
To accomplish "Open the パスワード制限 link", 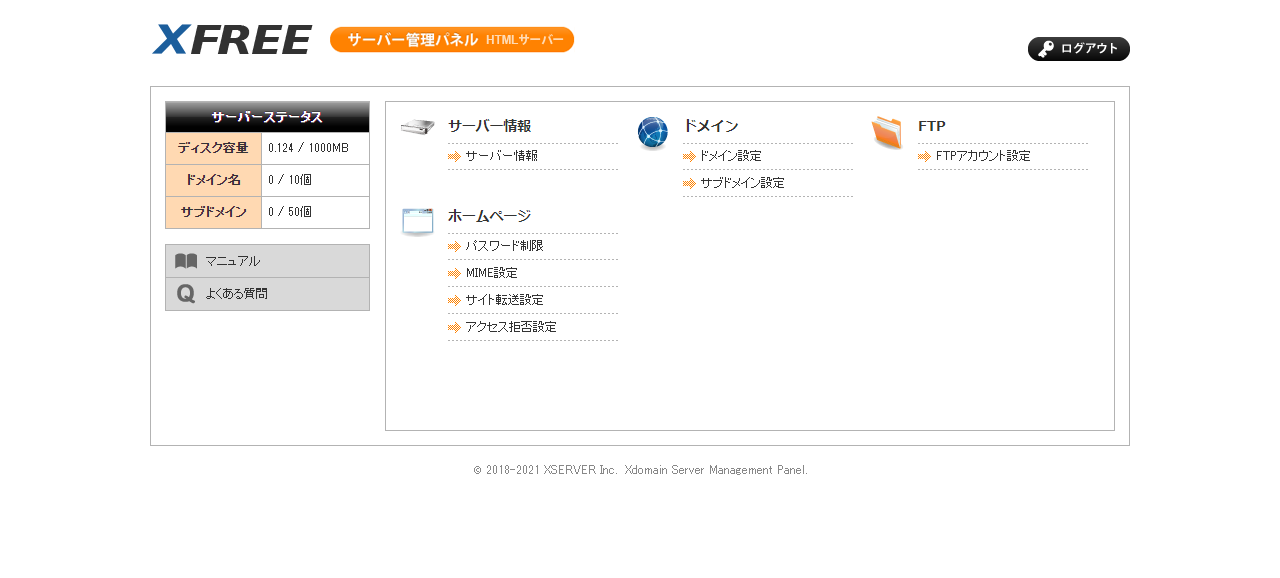I will [x=504, y=246].
